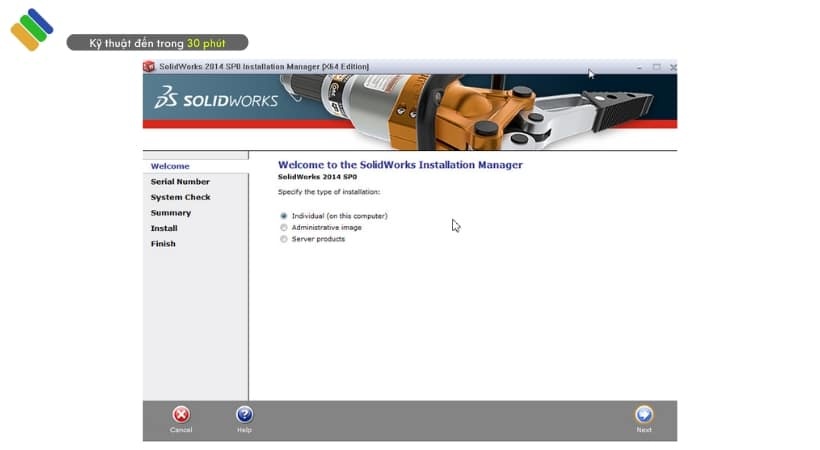820x450 pixels.
Task: Click the red Cancel icon
Action: coord(181,414)
